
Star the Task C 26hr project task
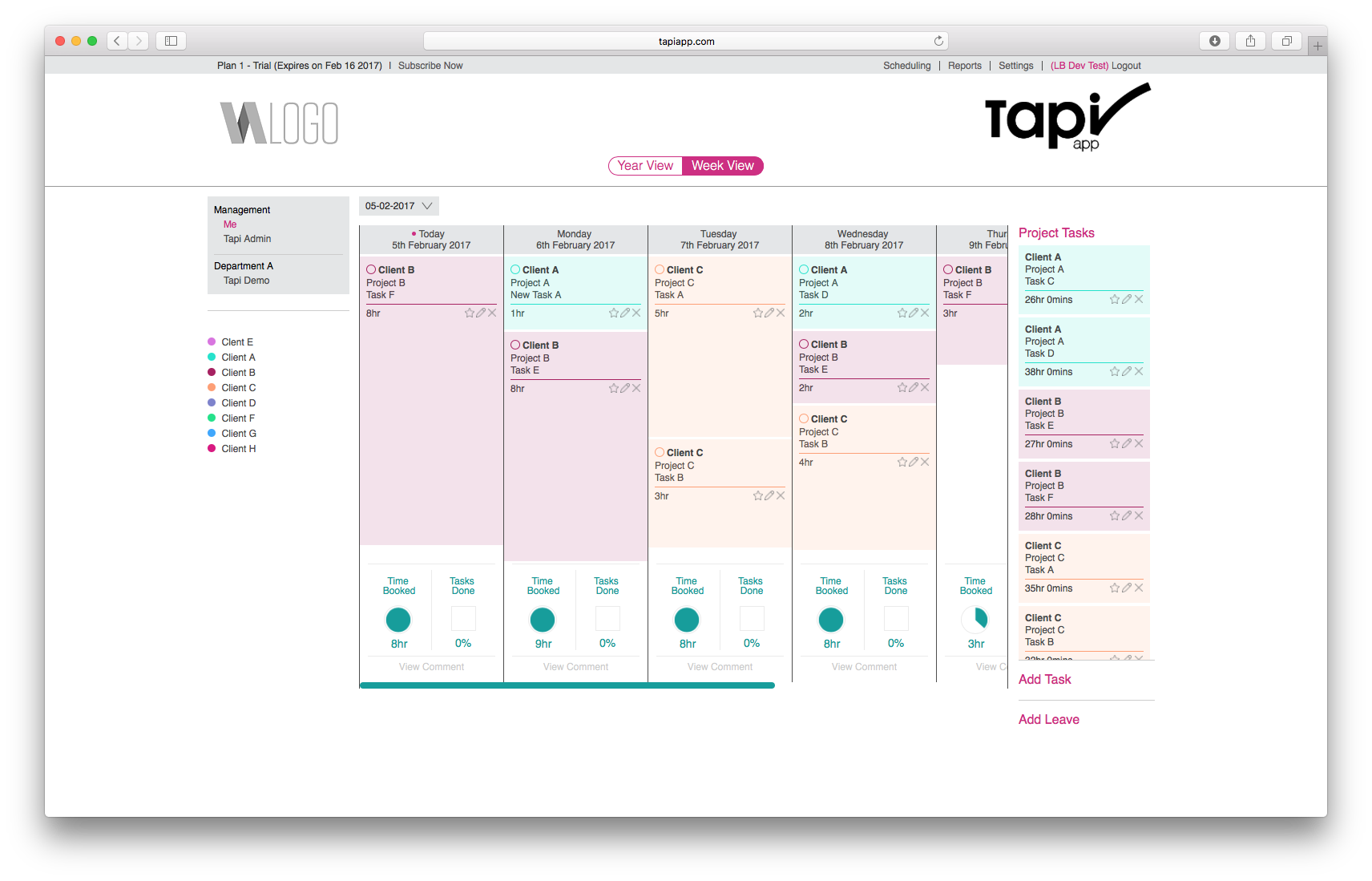tap(1115, 299)
